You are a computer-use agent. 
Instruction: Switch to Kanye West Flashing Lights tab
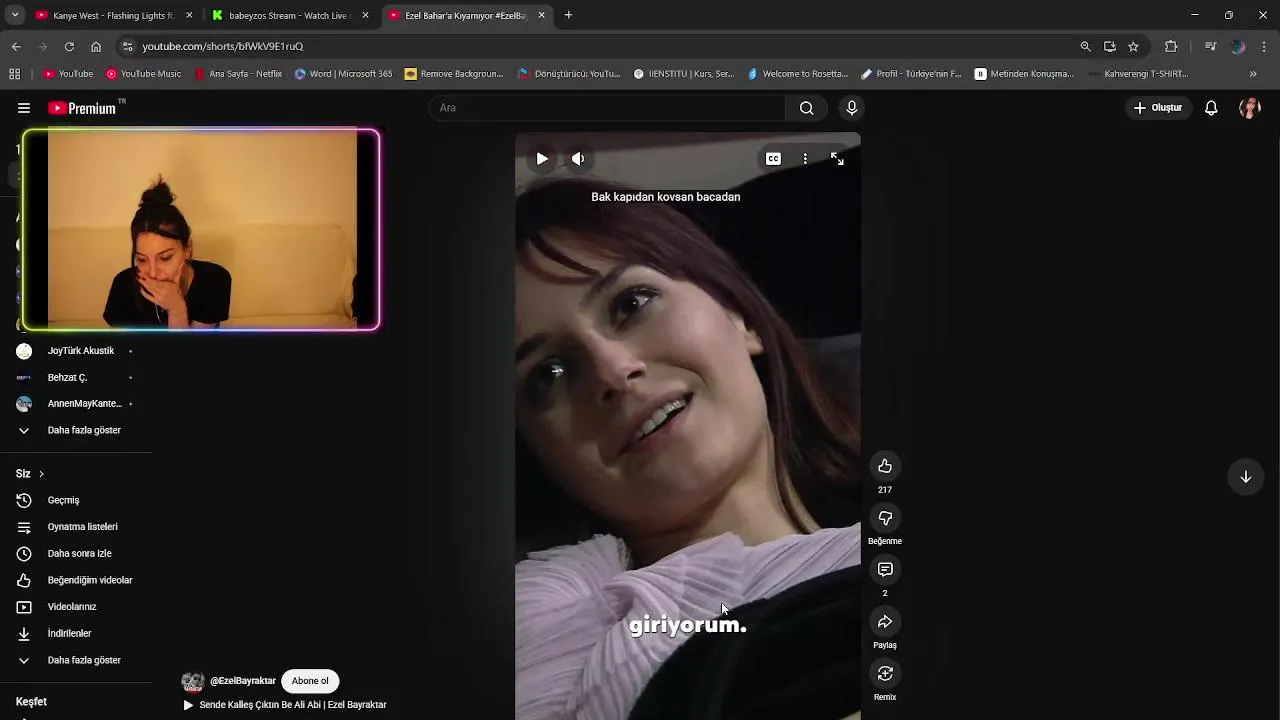point(113,15)
